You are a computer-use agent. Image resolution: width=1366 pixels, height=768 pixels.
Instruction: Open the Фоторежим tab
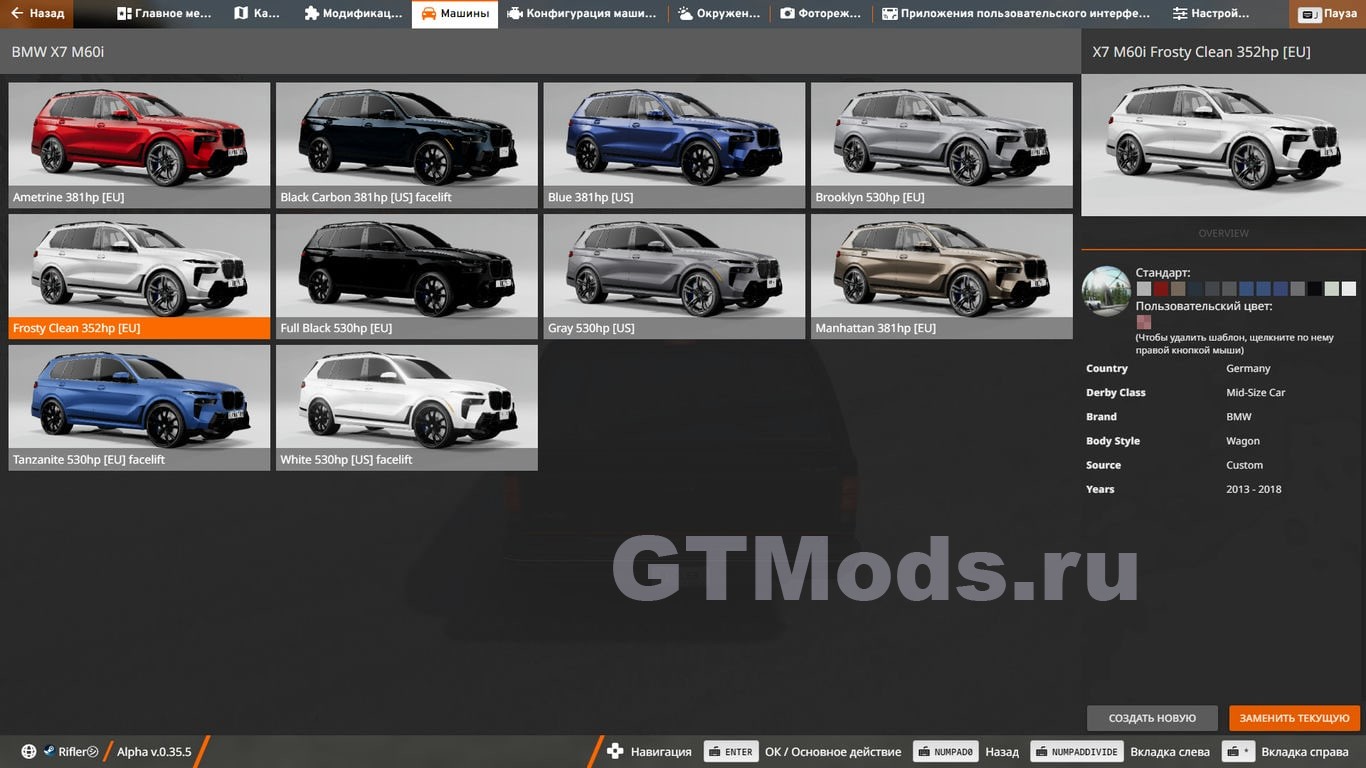coord(821,14)
